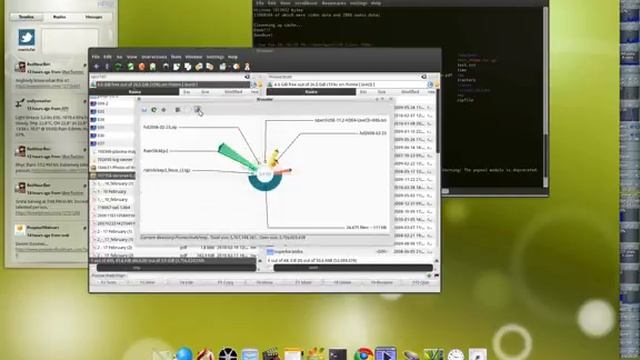640x360 pixels.
Task: Click the F3 View function key button
Action: [x=147, y=282]
